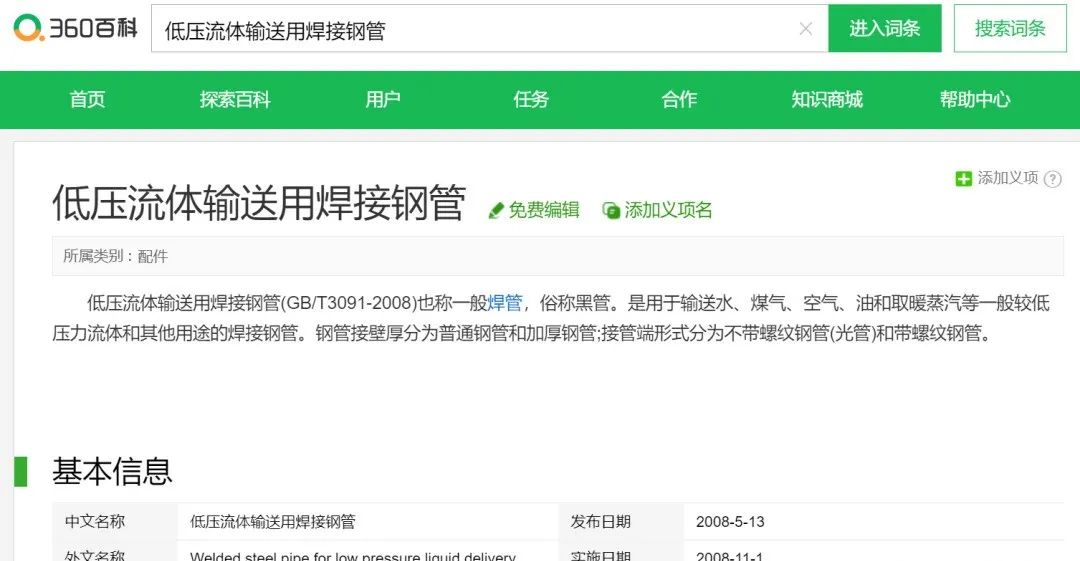This screenshot has height=561, width=1080.
Task: Click the icon beside 添加义项名
Action: (611, 210)
